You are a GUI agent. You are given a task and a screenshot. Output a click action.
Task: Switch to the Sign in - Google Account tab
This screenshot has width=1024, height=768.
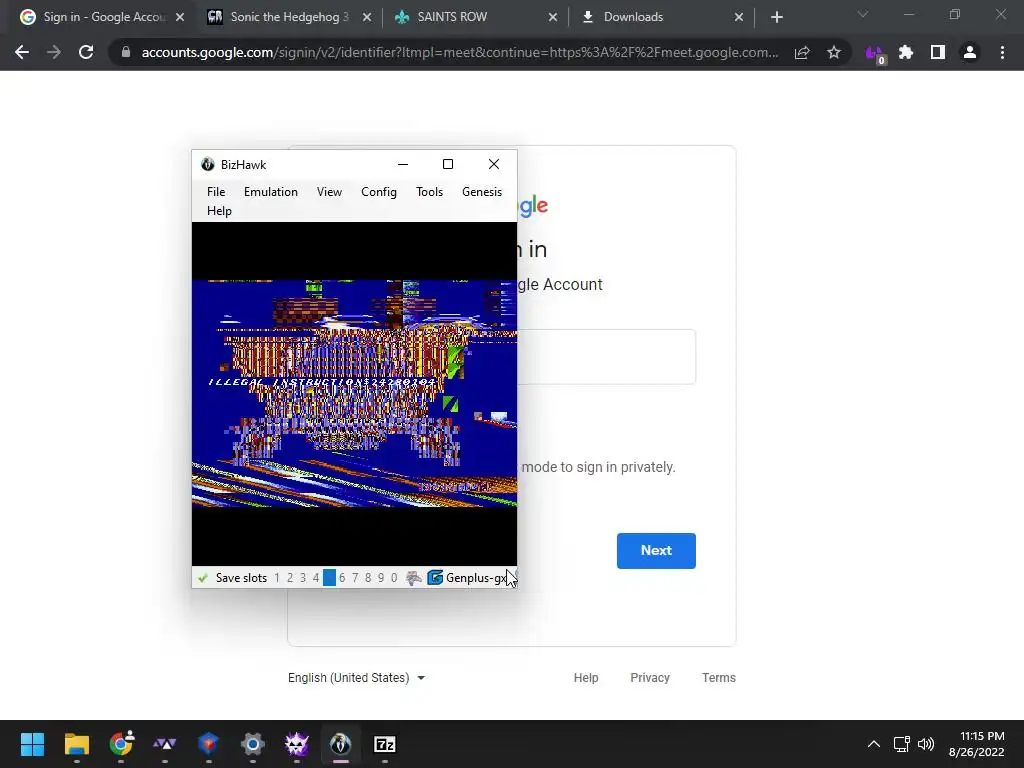(103, 17)
